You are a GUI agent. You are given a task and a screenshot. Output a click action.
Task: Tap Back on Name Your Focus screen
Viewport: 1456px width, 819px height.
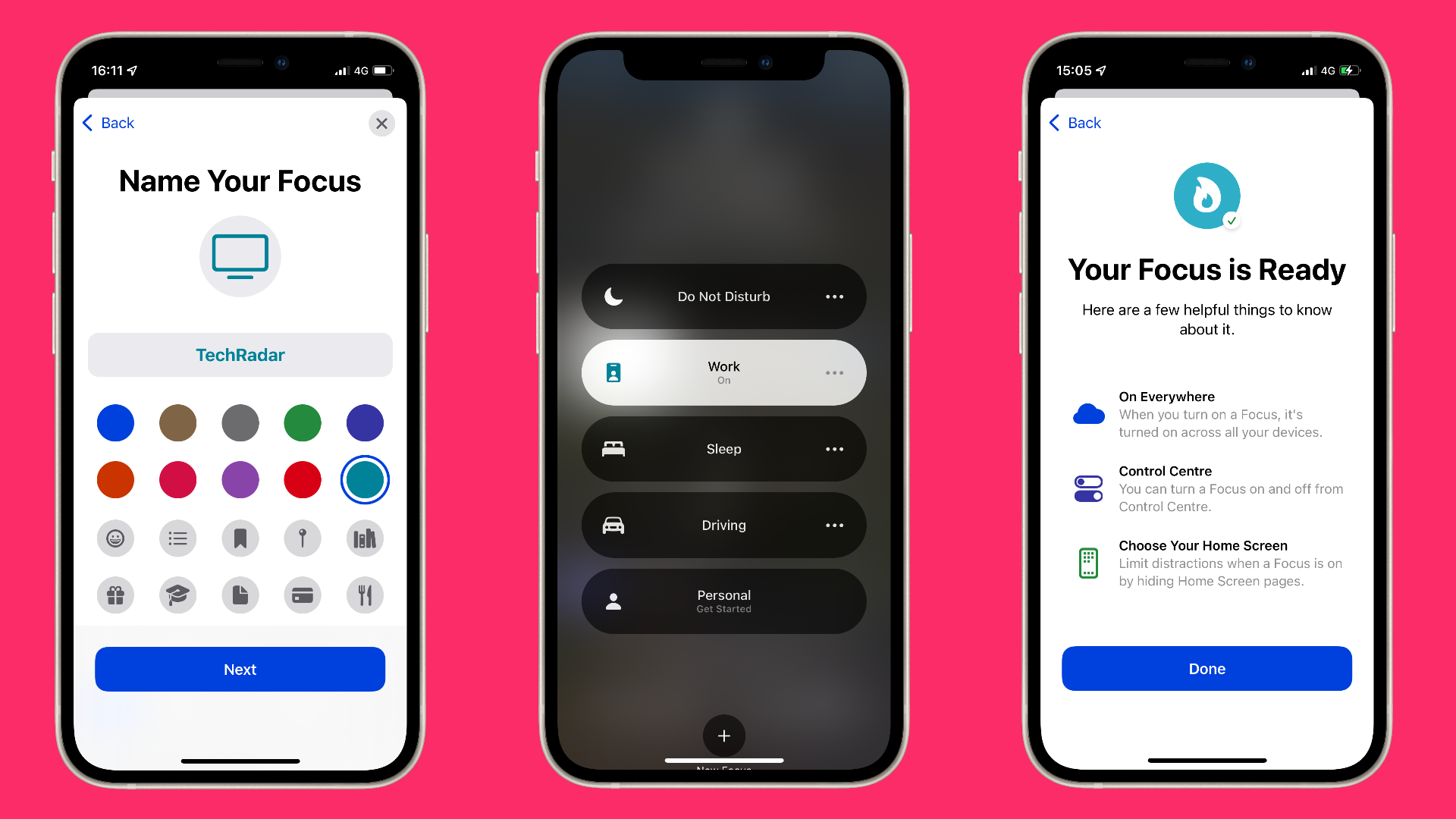point(109,122)
